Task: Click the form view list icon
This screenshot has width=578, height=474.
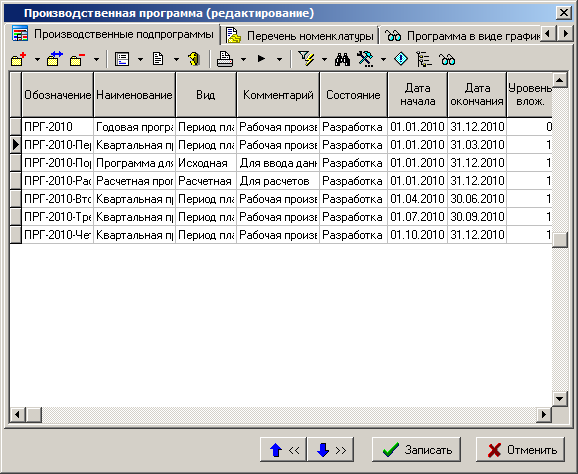Action: [x=122, y=59]
